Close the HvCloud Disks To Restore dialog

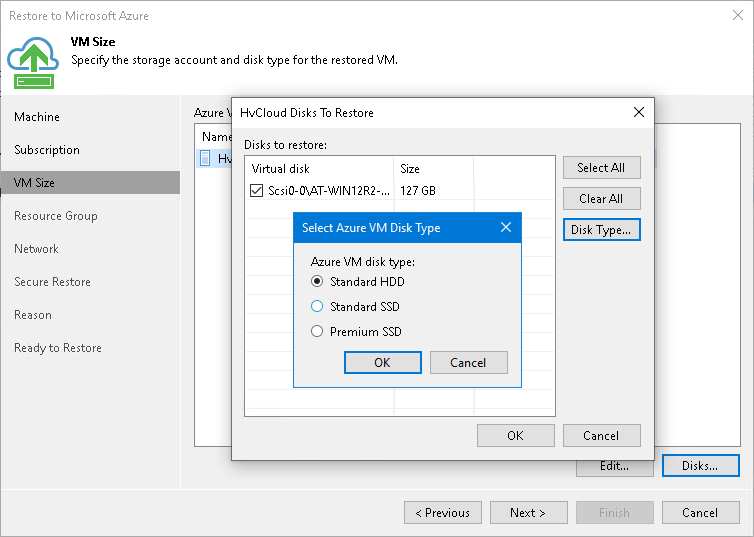click(639, 112)
